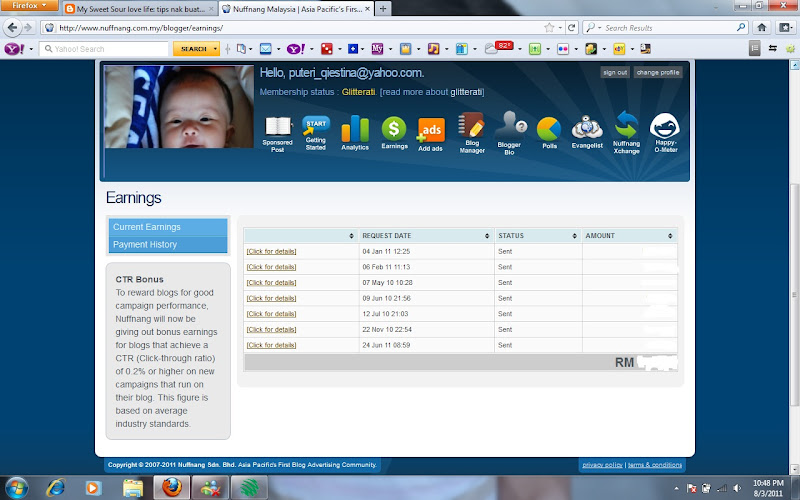800x500 pixels.
Task: Sort the table by REQUEST DATE column
Action: [x=426, y=236]
